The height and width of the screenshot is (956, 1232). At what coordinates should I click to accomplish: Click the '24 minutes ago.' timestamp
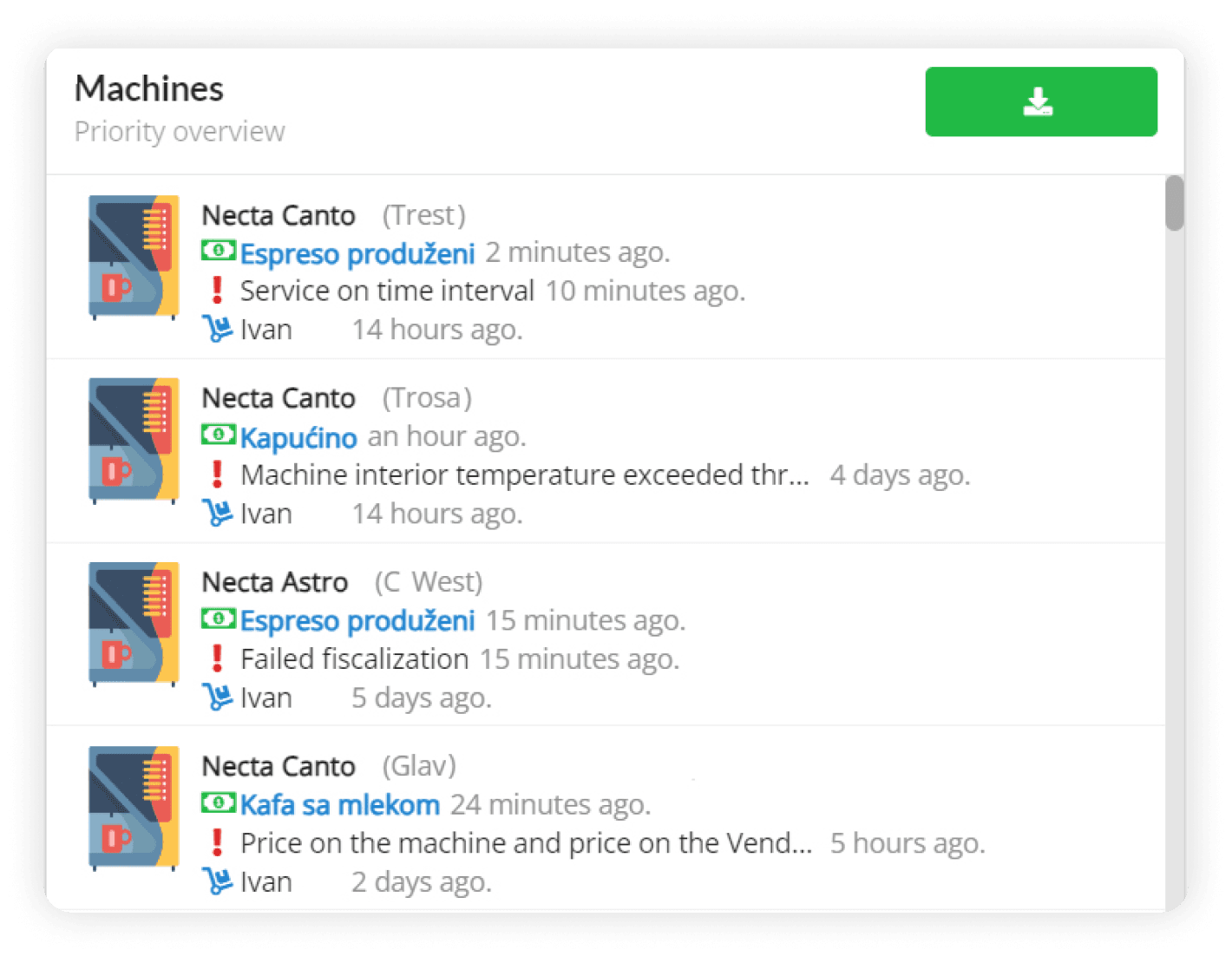550,804
